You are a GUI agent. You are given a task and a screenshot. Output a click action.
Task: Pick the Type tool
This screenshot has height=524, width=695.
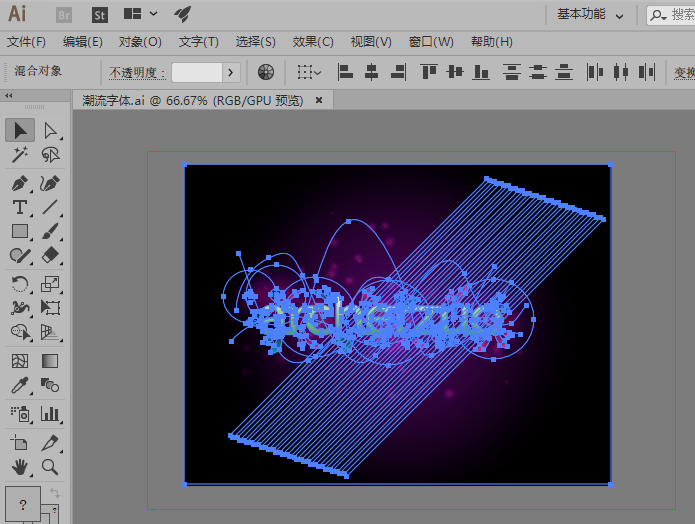[19, 208]
